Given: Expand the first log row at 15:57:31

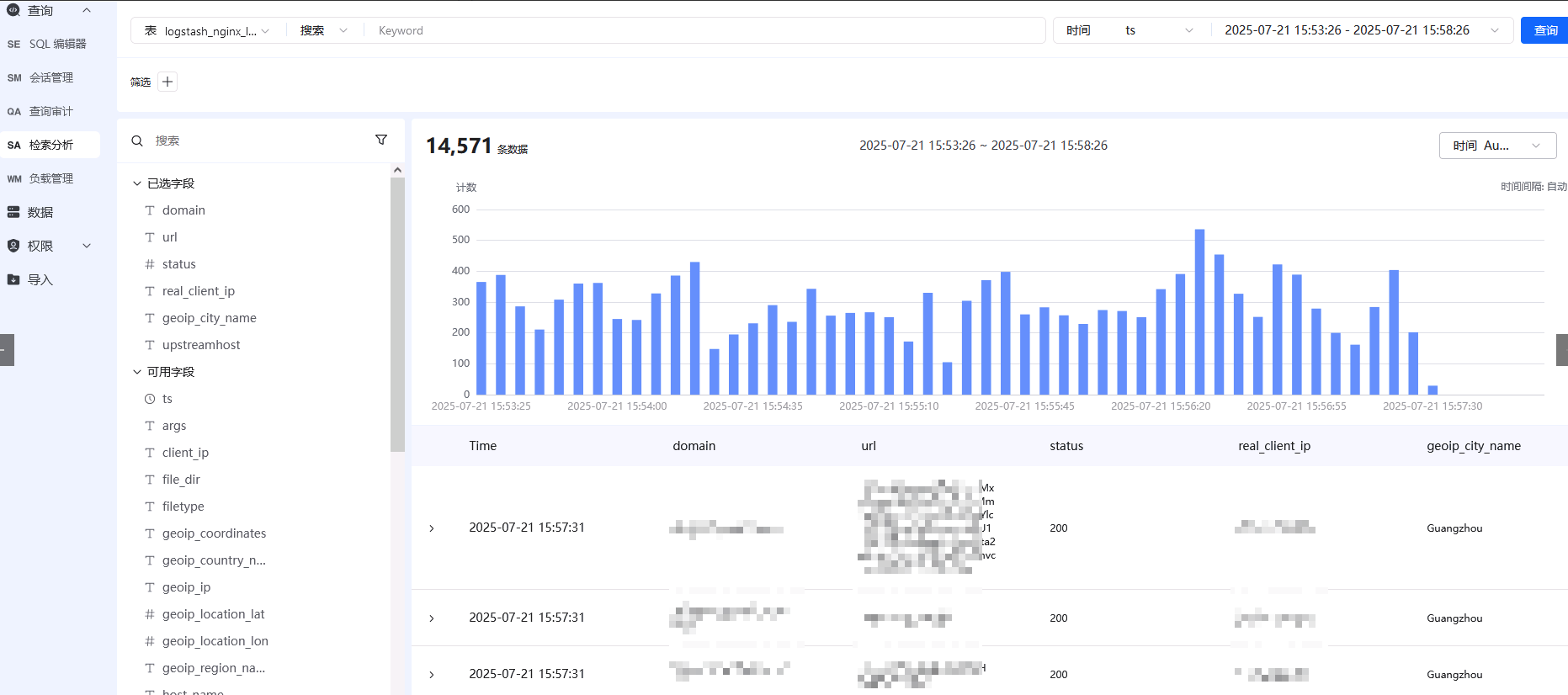Looking at the screenshot, I should (x=432, y=528).
